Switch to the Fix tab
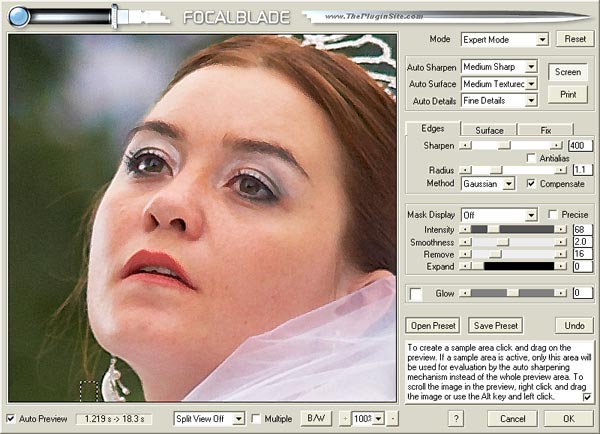Image resolution: width=600 pixels, height=434 pixels. click(x=546, y=130)
